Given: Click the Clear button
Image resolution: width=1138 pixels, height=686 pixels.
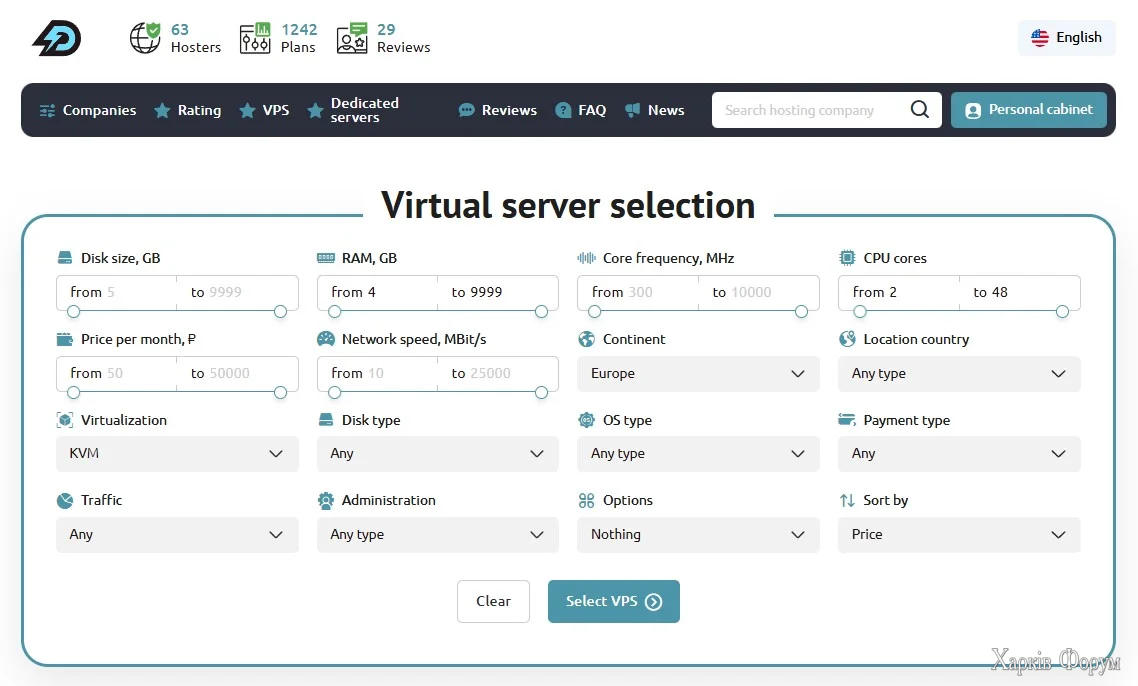Looking at the screenshot, I should coord(493,601).
